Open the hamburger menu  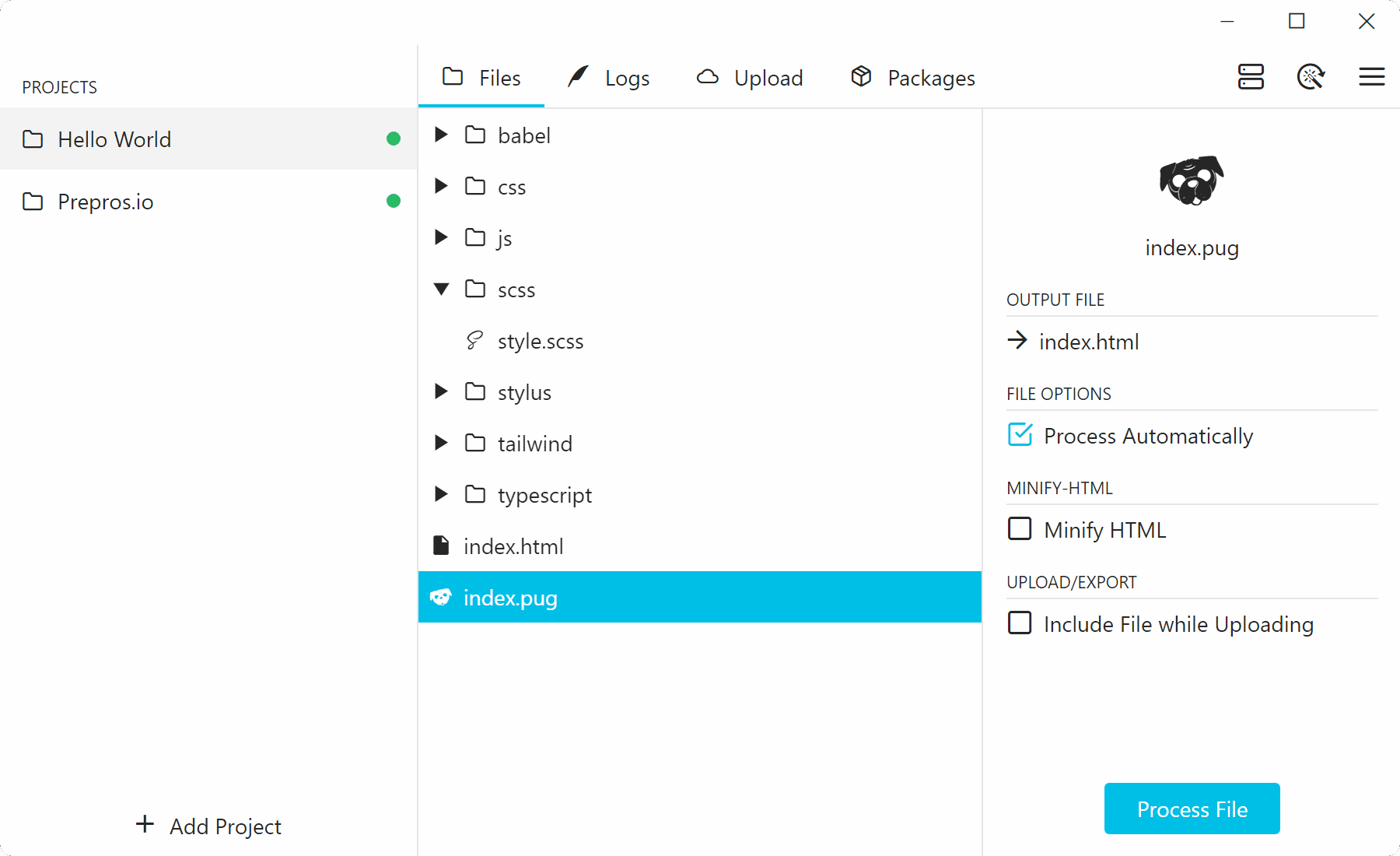1371,77
